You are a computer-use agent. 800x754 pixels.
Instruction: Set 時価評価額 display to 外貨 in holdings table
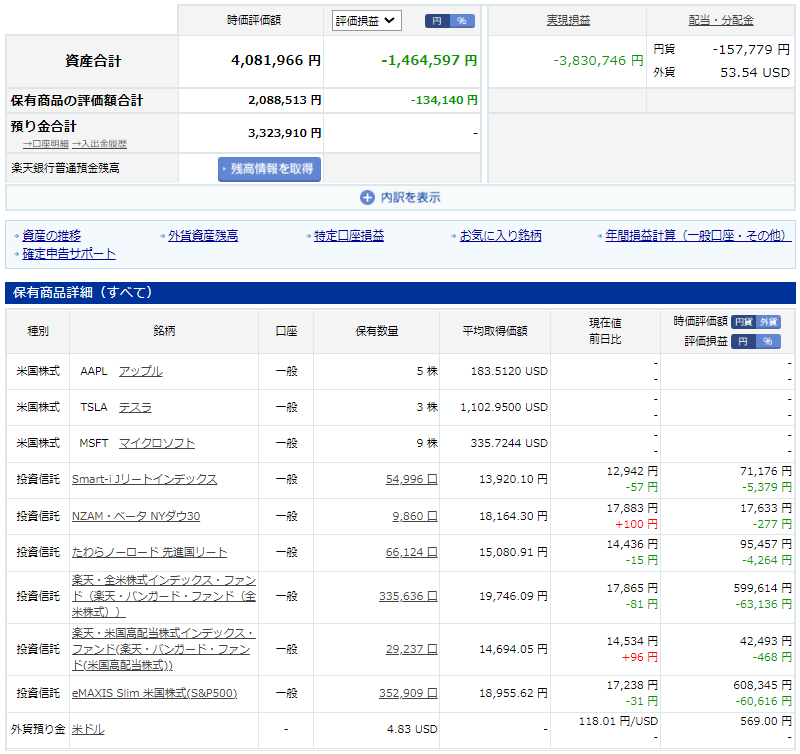coord(768,322)
